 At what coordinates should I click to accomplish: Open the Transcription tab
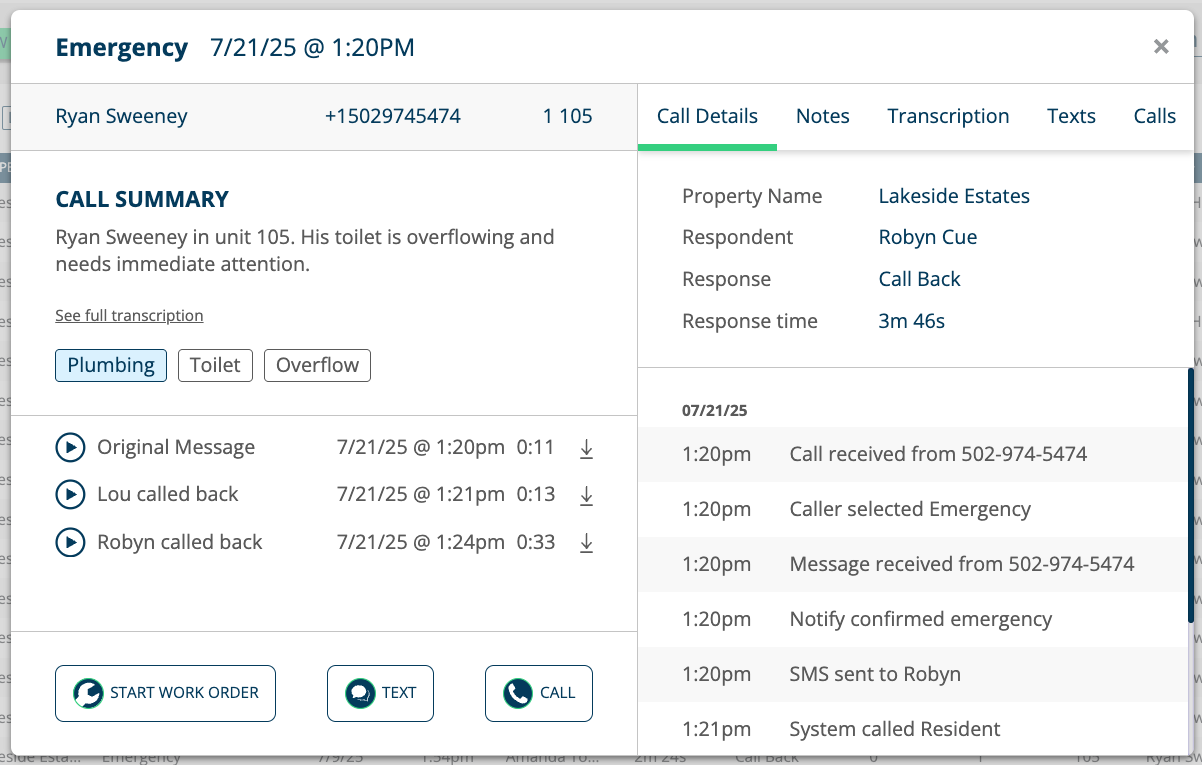pyautogui.click(x=948, y=116)
